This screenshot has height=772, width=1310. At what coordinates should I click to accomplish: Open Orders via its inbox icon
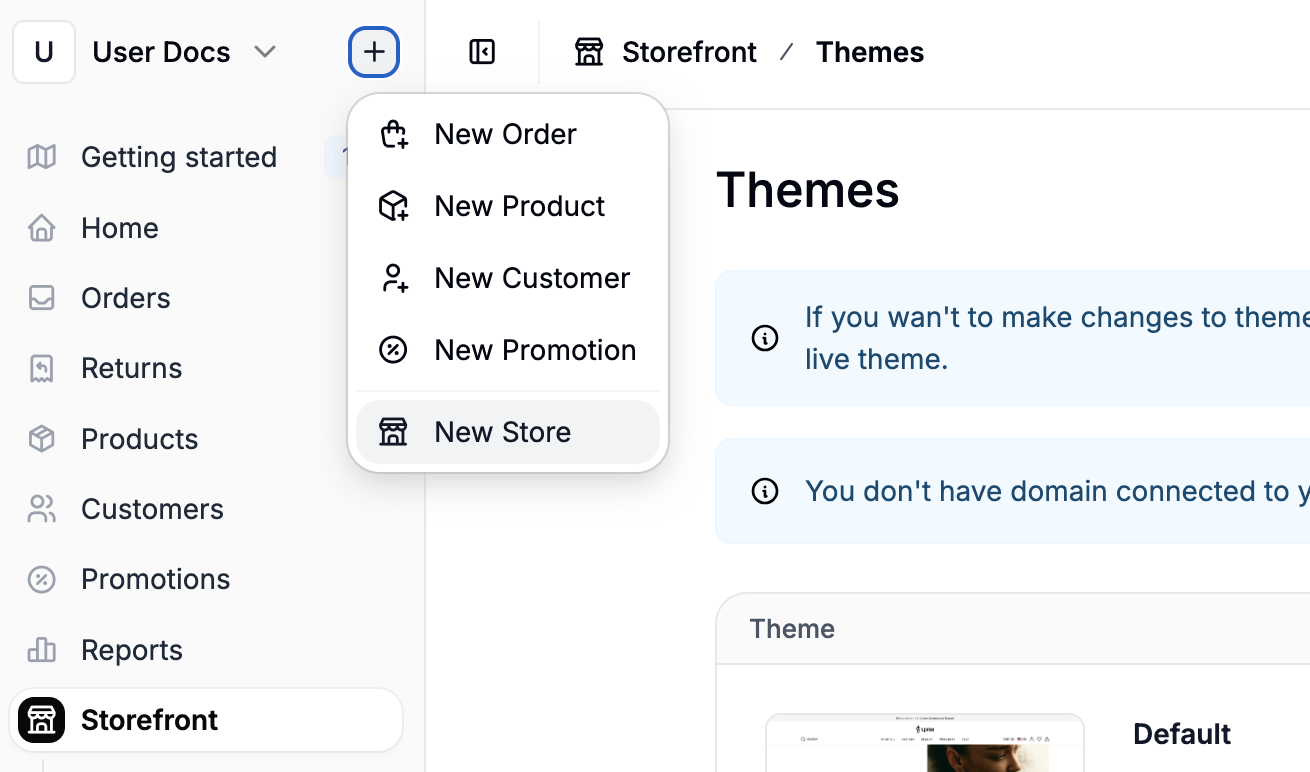point(40,298)
